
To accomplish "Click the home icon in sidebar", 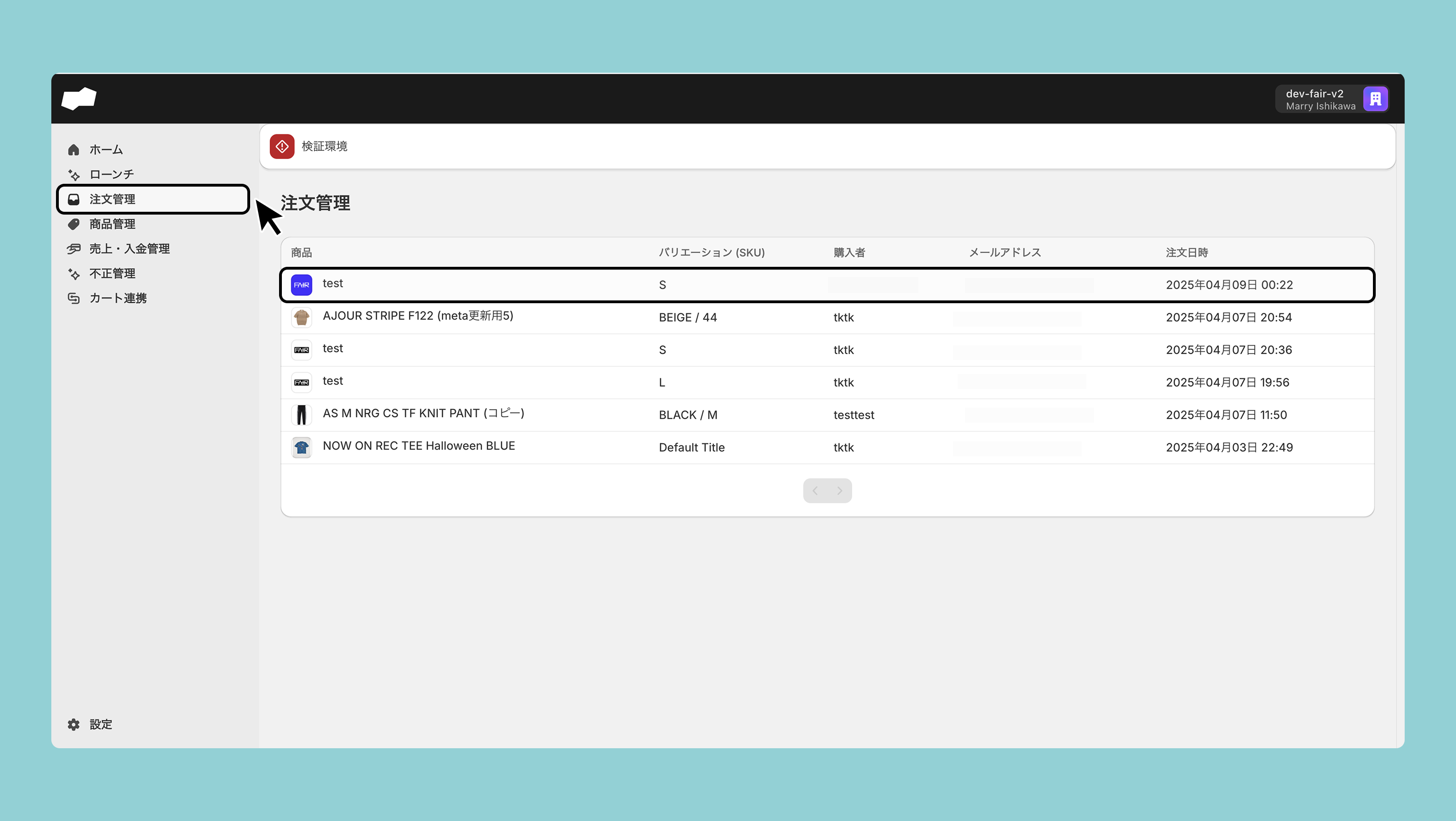I will click(73, 150).
